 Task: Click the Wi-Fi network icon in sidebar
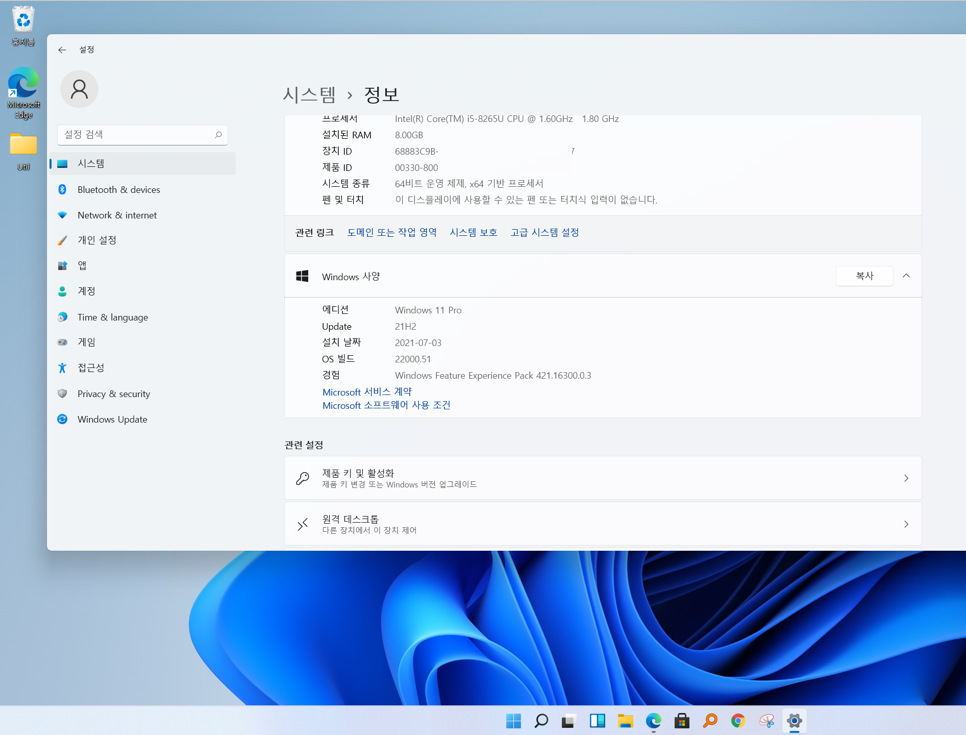(x=62, y=215)
